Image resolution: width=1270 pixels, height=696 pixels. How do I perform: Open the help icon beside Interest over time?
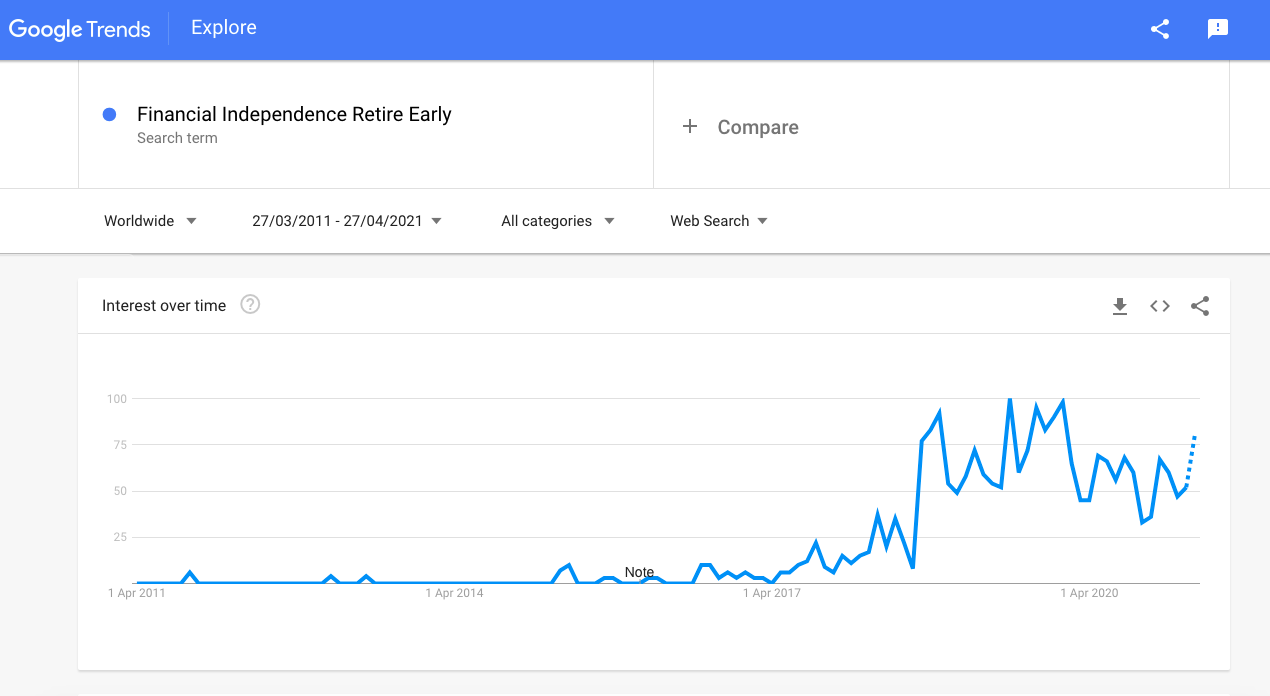pyautogui.click(x=250, y=304)
